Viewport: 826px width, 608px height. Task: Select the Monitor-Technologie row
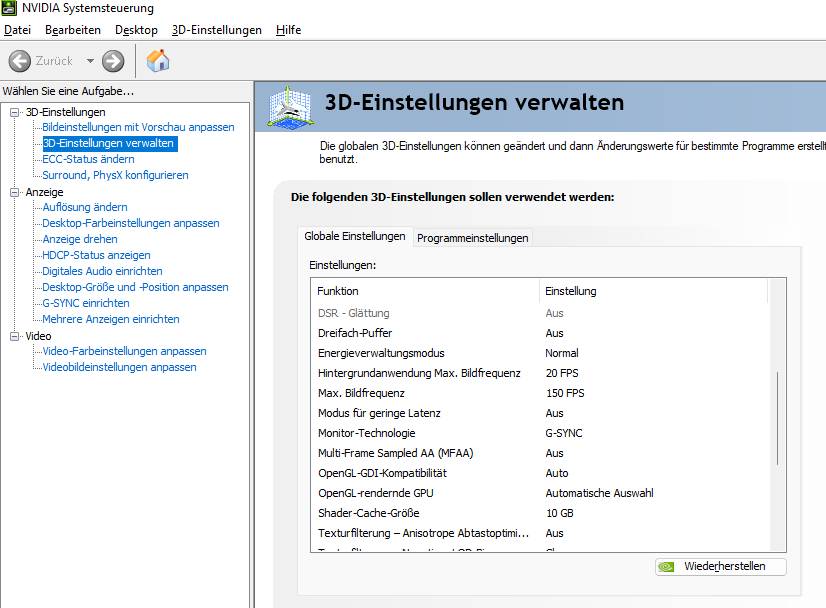point(540,433)
